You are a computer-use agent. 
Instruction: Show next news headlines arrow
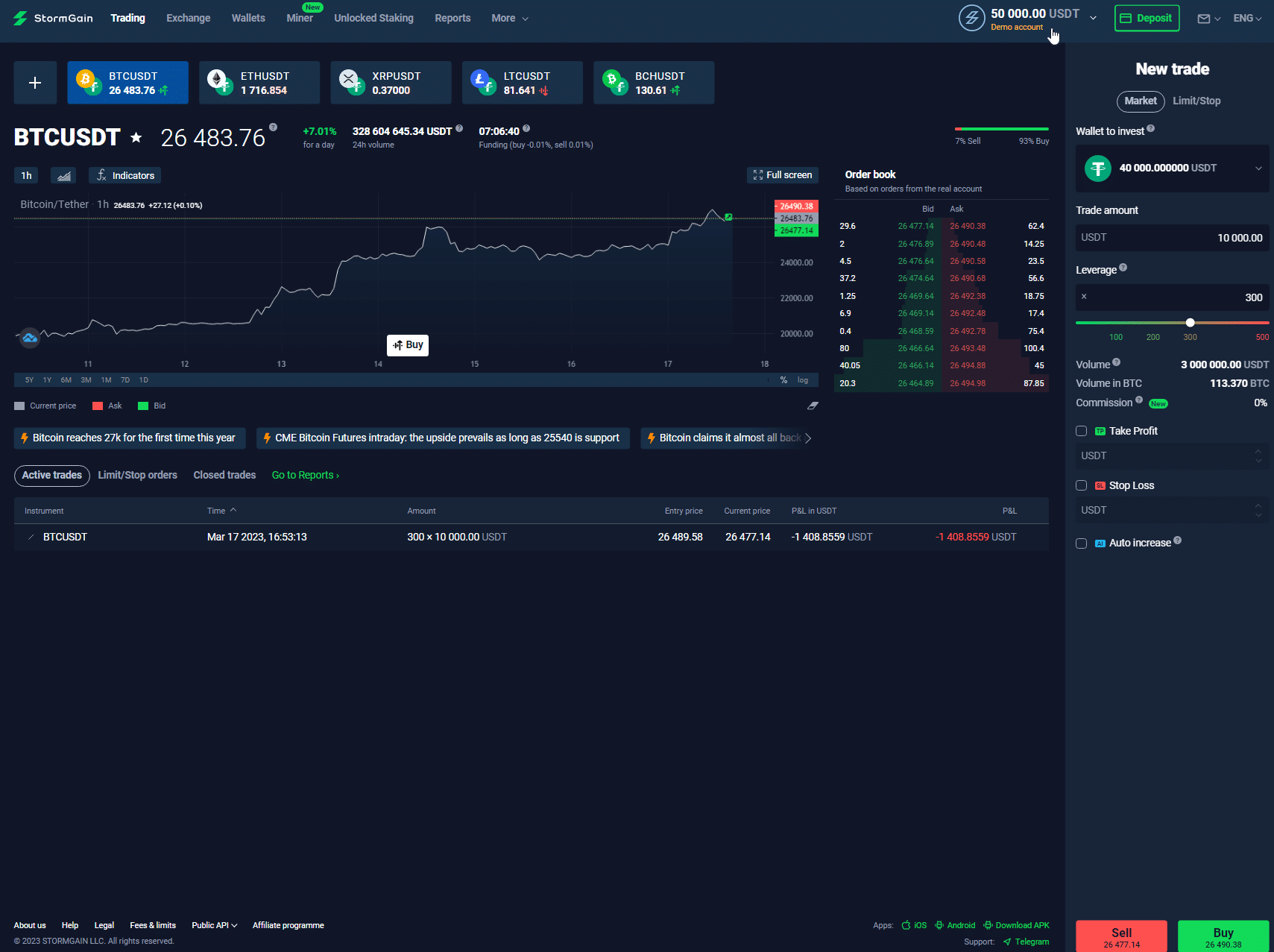808,438
